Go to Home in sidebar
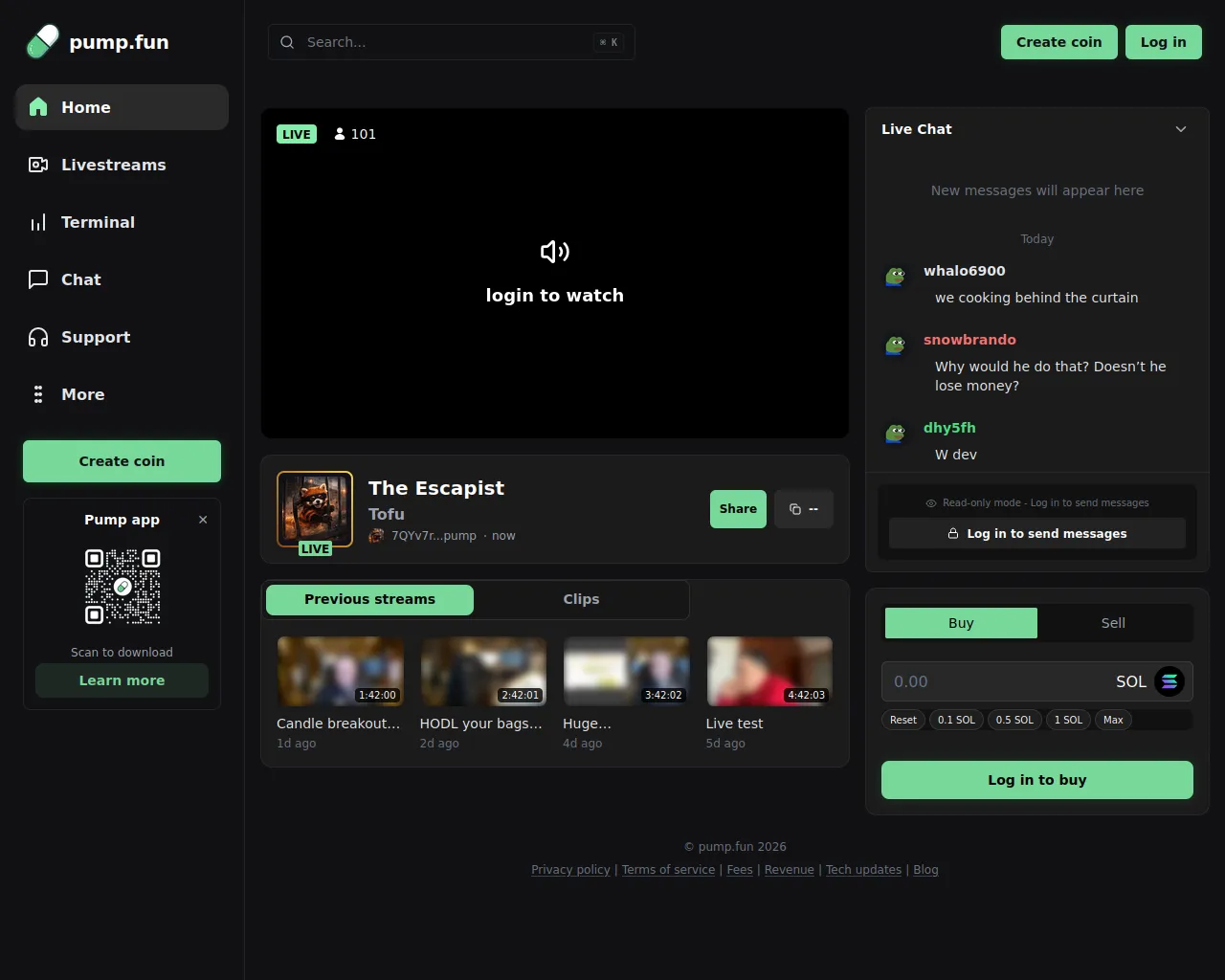 (122, 107)
